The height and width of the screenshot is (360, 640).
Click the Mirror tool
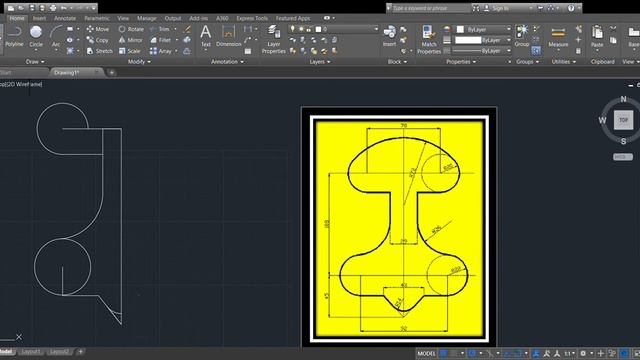[x=131, y=40]
